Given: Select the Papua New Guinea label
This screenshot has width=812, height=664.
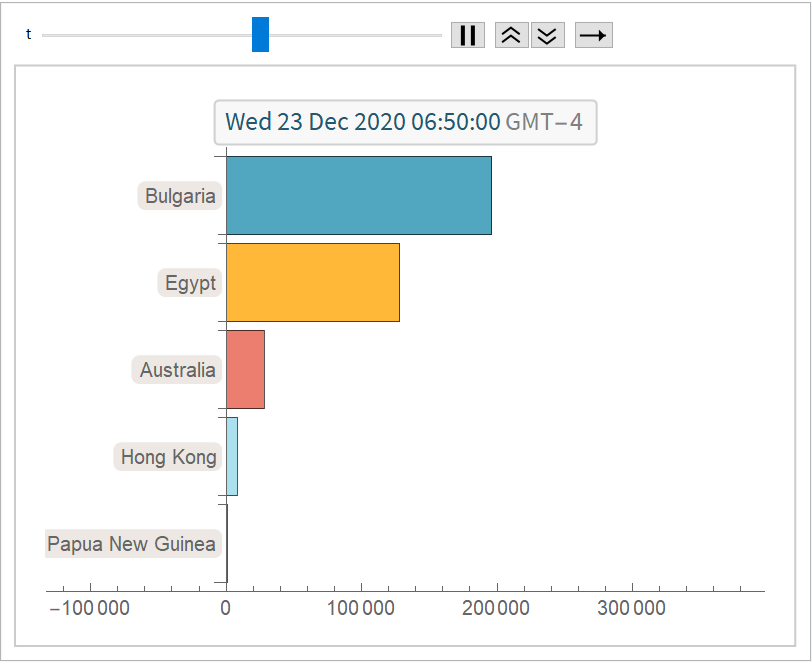Looking at the screenshot, I should 132,544.
